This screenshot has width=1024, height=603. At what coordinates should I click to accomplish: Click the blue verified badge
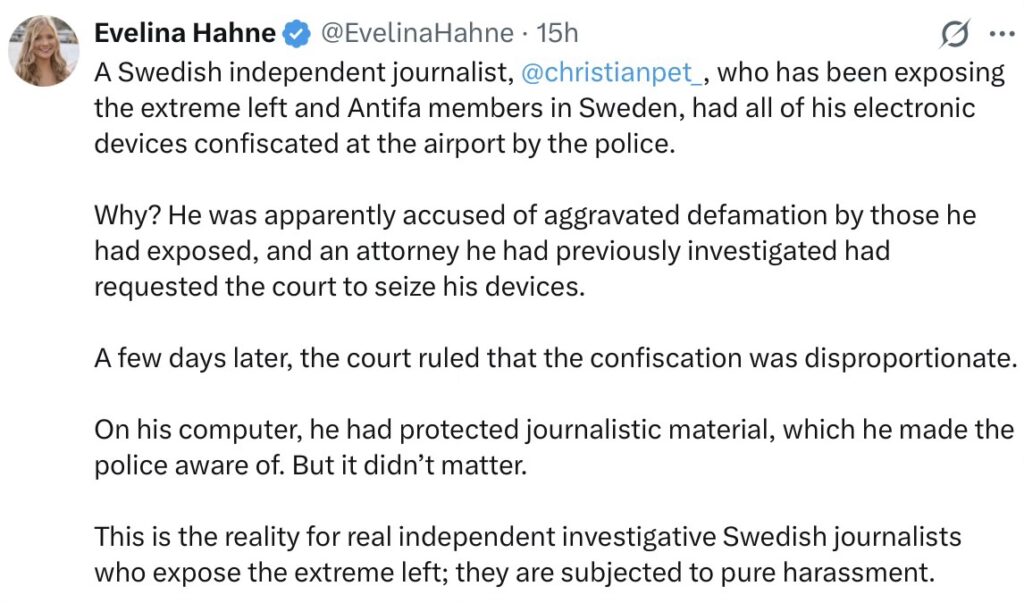pyautogui.click(x=296, y=34)
